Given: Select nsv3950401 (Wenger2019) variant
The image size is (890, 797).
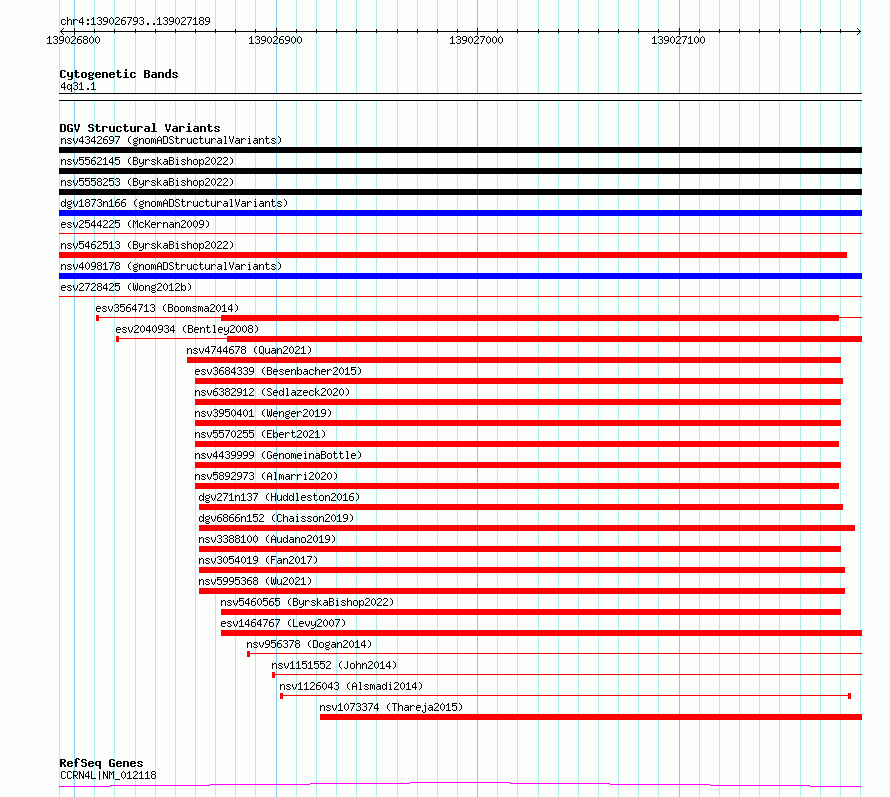Looking at the screenshot, I should click(263, 413).
